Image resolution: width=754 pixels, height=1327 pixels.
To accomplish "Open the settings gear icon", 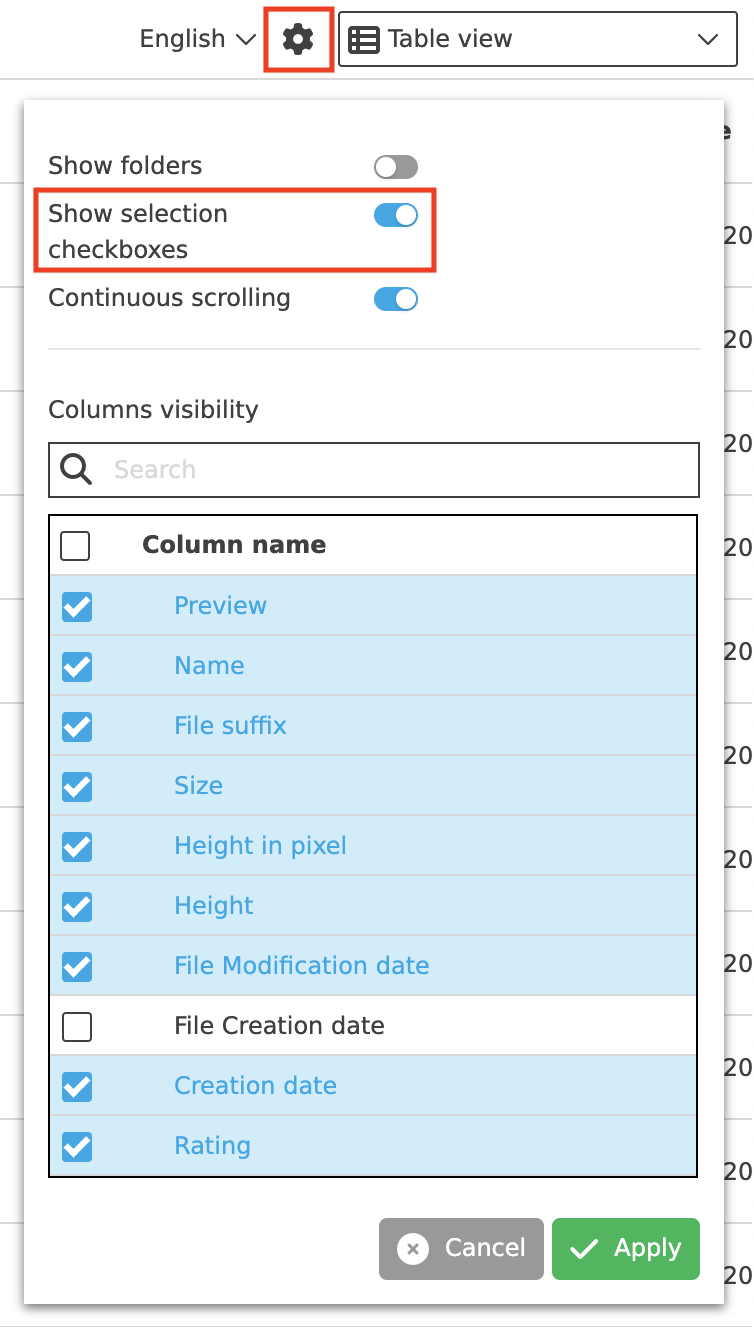I will (x=298, y=39).
